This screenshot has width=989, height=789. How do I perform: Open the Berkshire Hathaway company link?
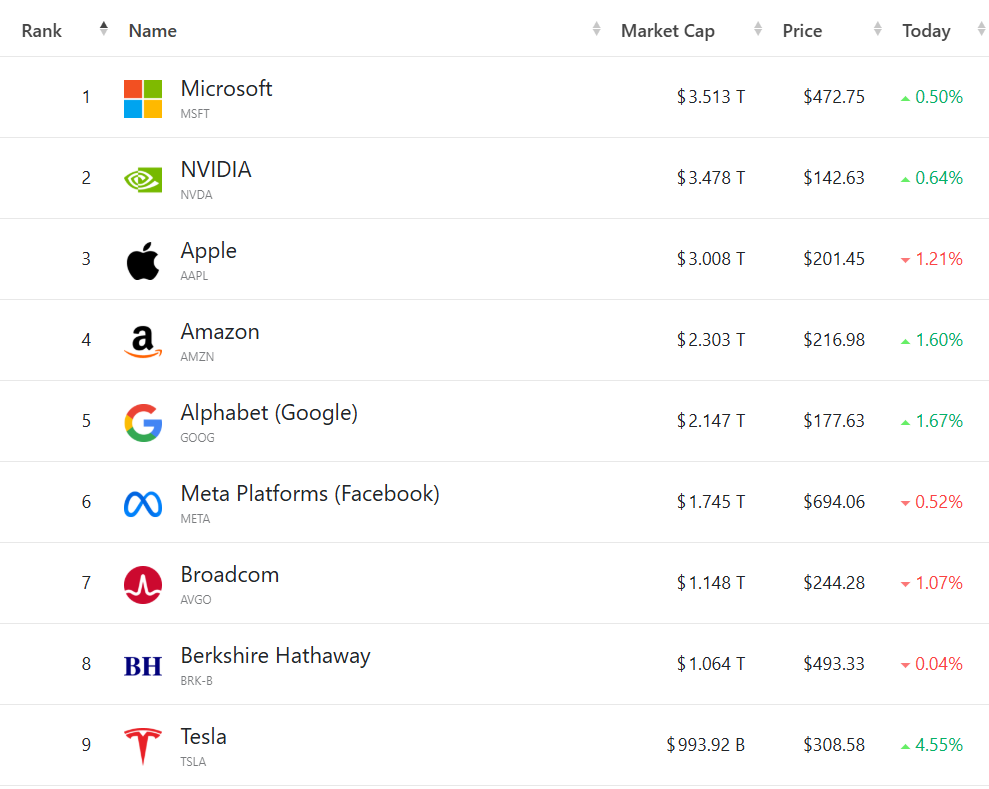click(x=275, y=656)
